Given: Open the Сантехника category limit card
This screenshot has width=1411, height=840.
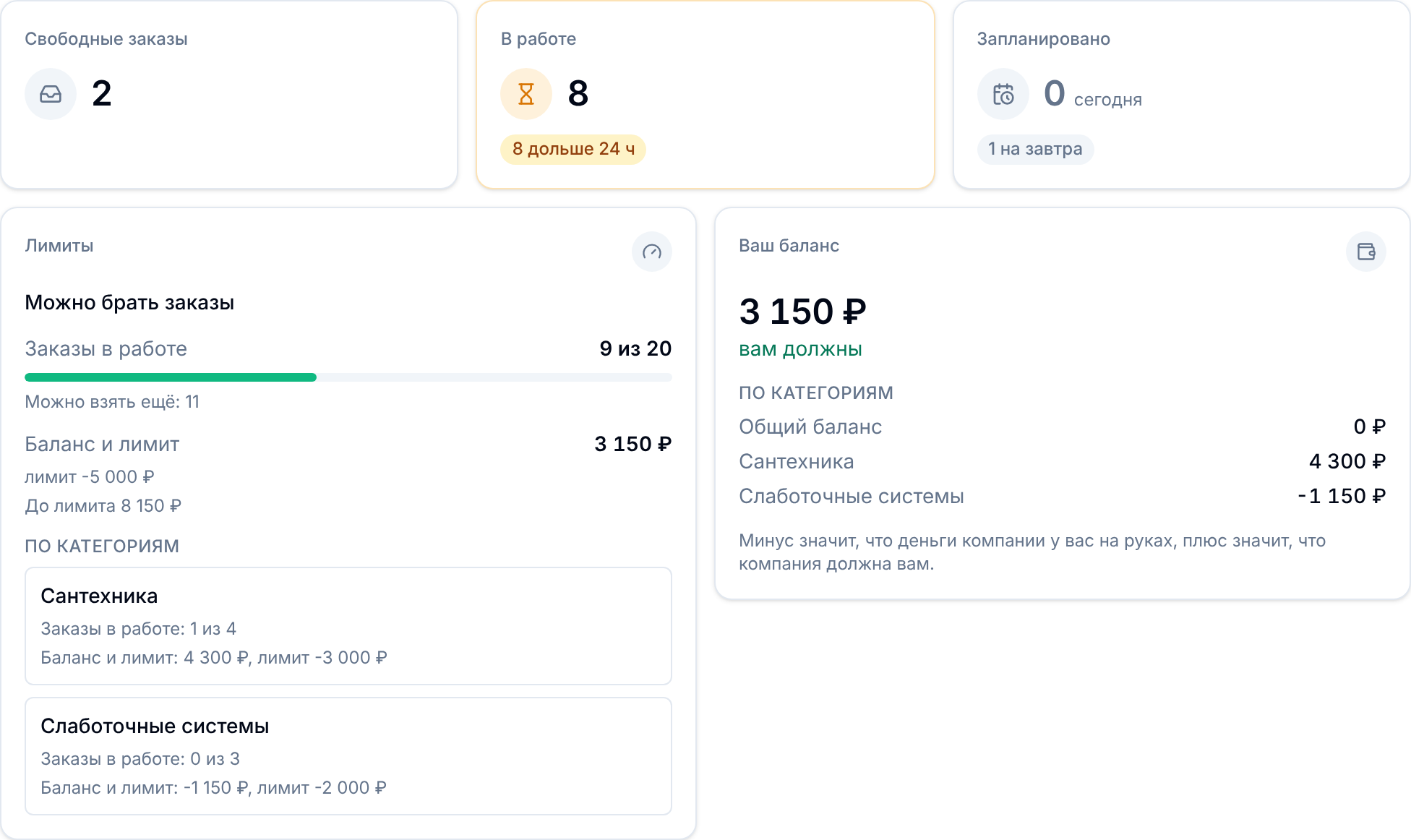Looking at the screenshot, I should 348,626.
